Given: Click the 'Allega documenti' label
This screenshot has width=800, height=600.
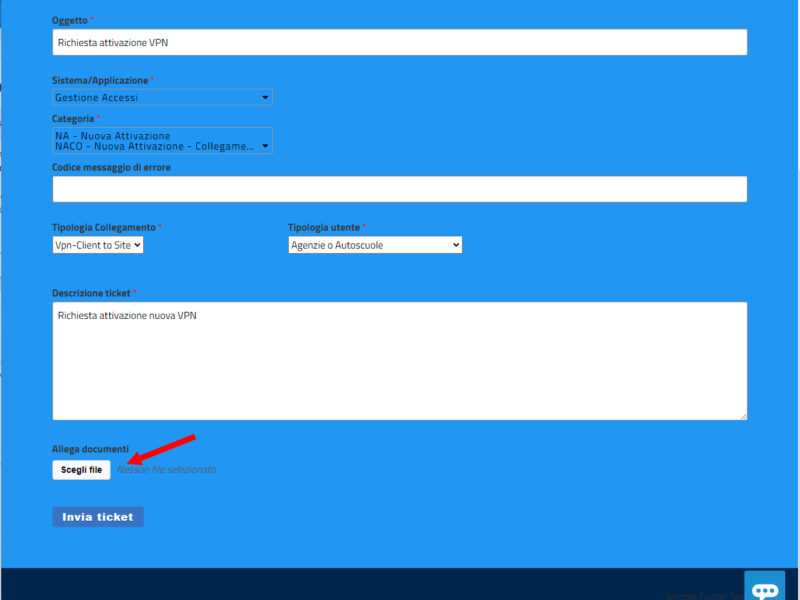Looking at the screenshot, I should (90, 449).
